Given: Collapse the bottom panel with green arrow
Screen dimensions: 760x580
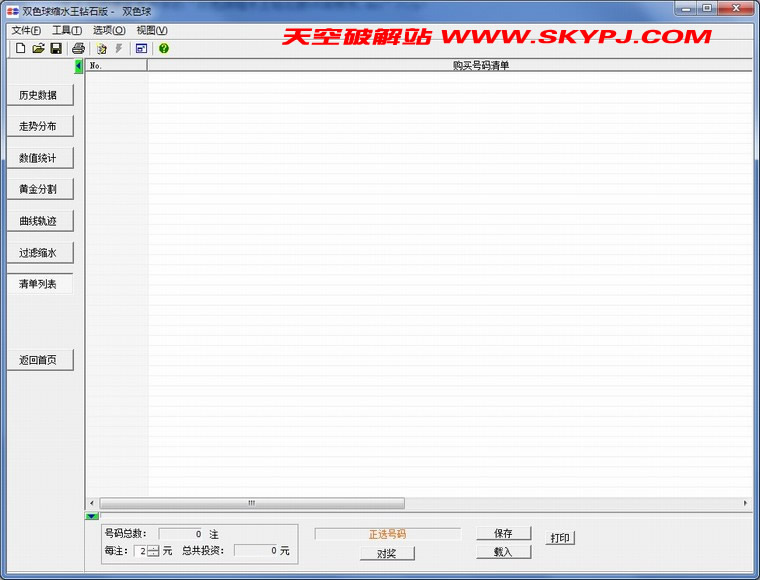Looking at the screenshot, I should 92,516.
